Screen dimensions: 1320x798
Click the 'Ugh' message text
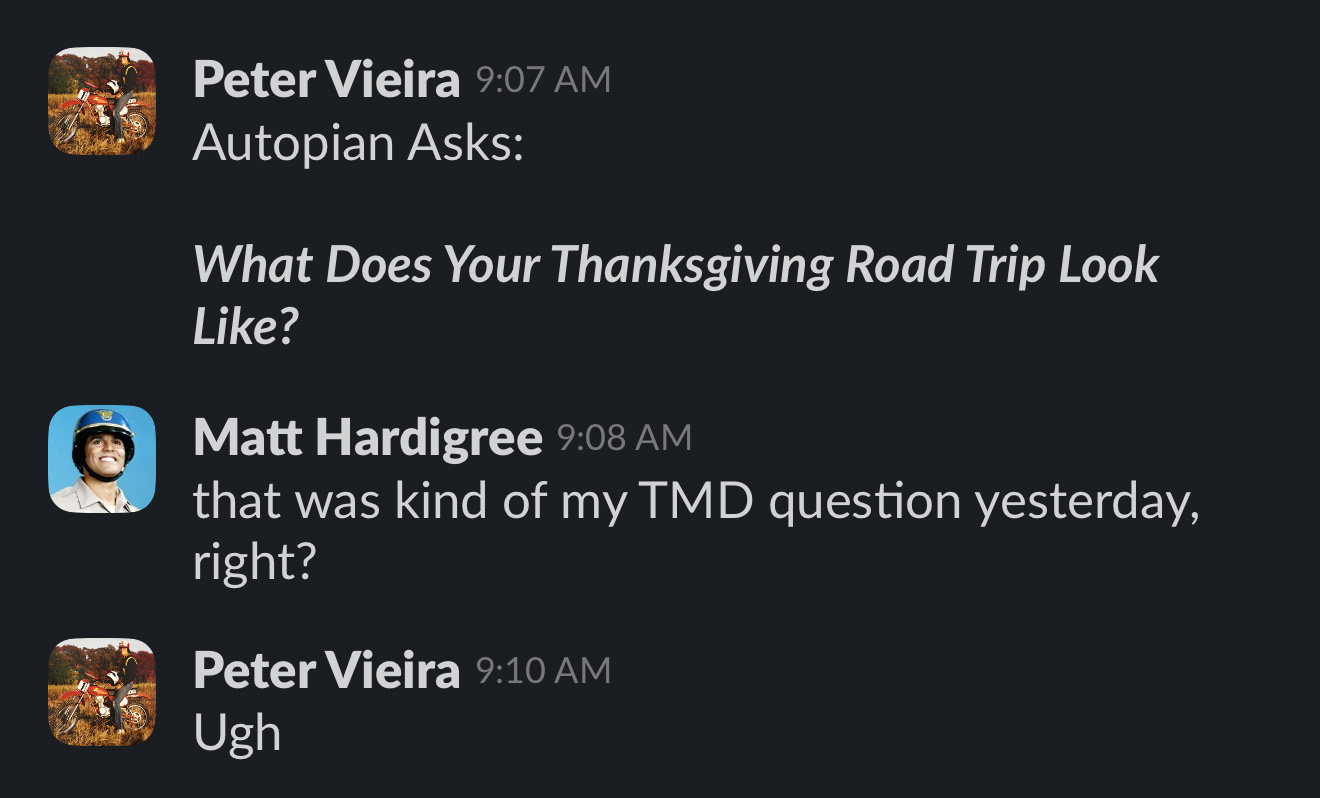237,734
